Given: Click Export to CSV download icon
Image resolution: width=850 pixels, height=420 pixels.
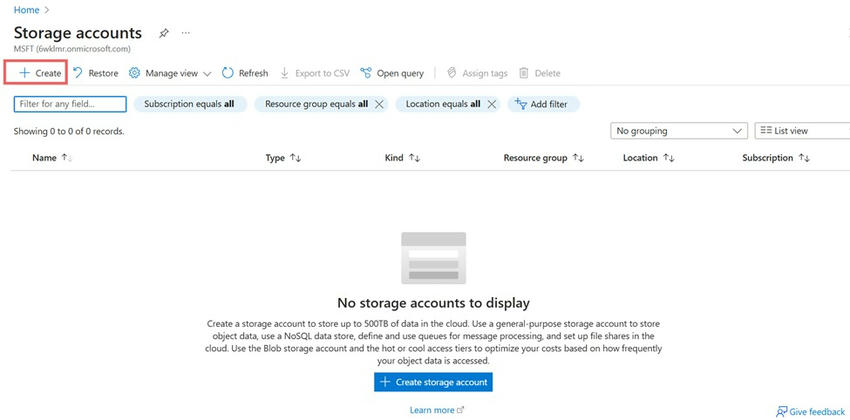Looking at the screenshot, I should (x=285, y=73).
